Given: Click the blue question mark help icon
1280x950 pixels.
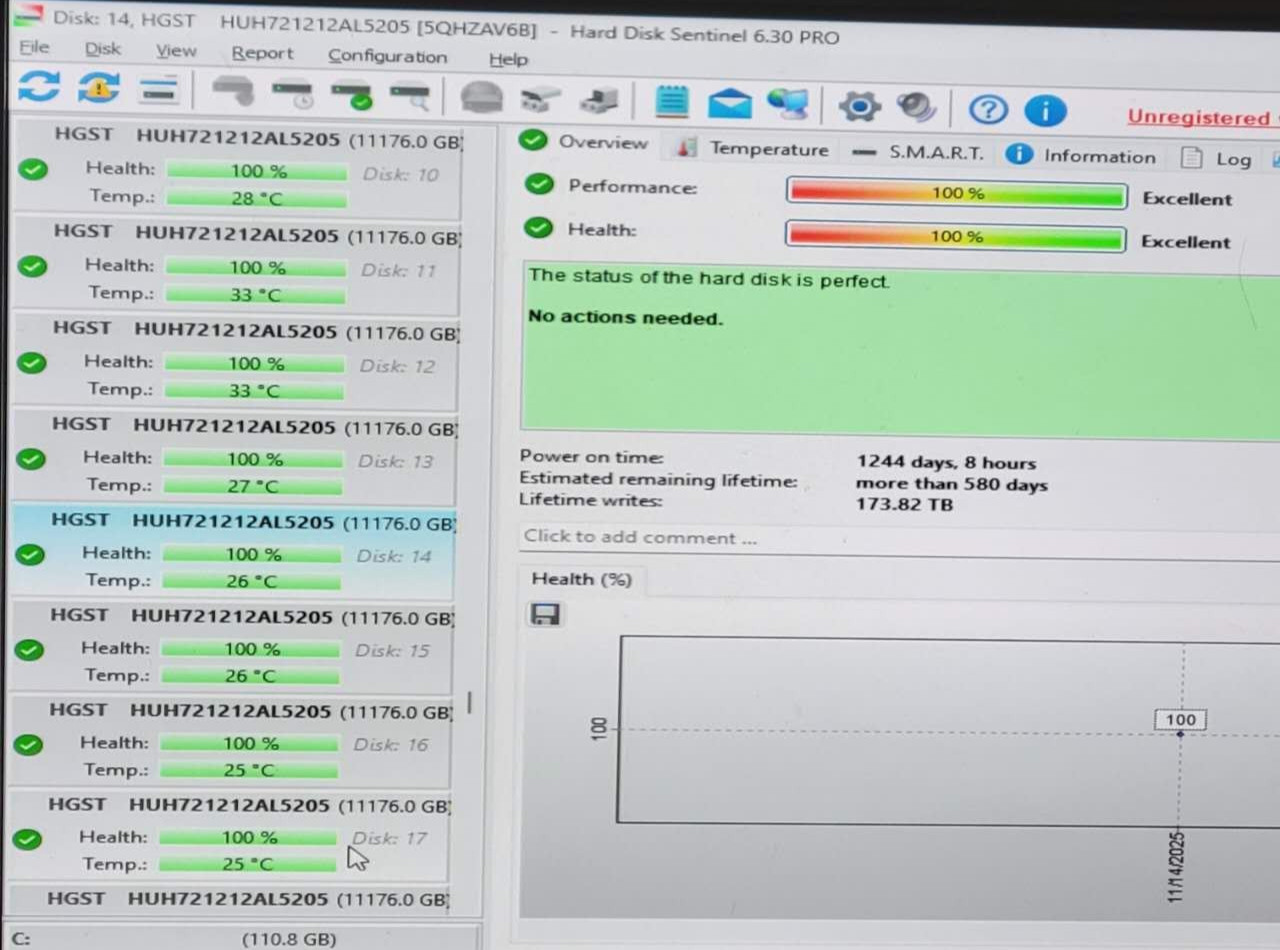Looking at the screenshot, I should [987, 109].
